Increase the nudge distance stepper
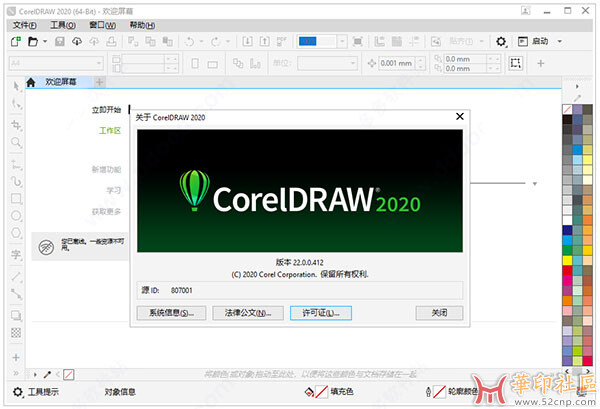Screen dimensions: 600x409 pos(421,60)
